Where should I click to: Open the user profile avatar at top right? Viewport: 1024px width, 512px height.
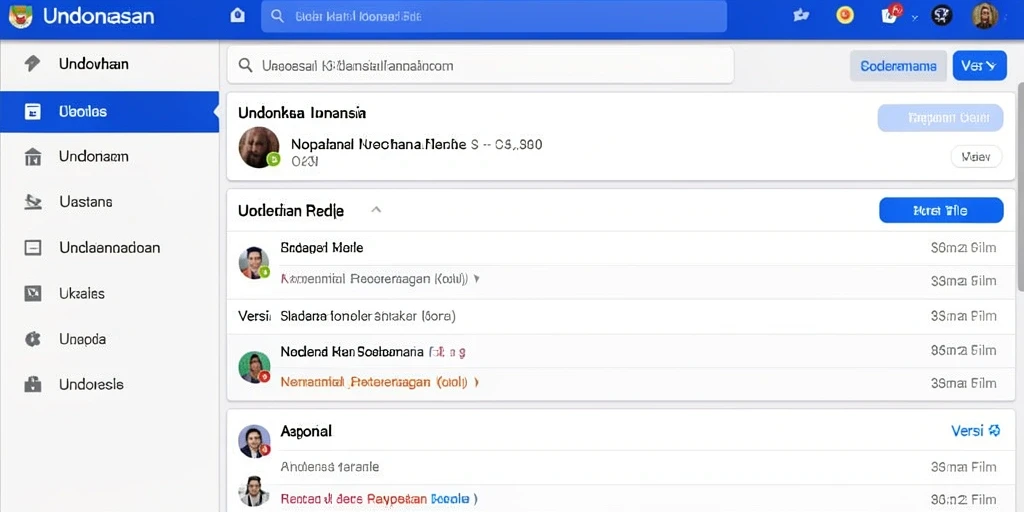click(x=985, y=16)
